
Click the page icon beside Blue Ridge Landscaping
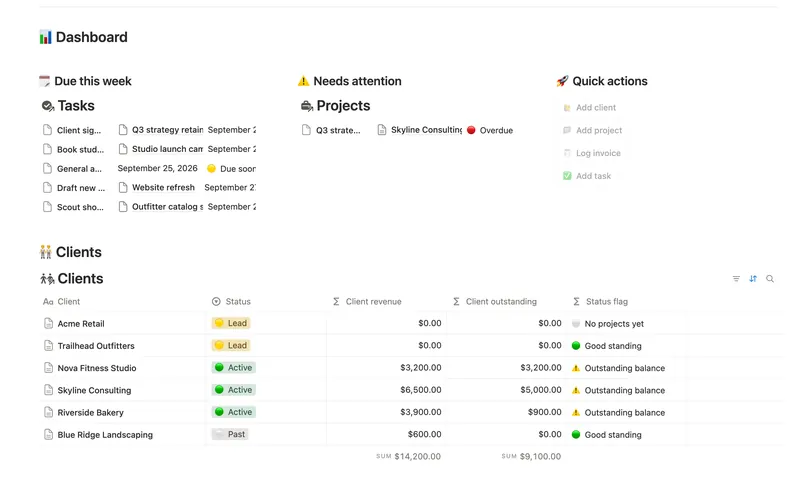click(x=48, y=435)
